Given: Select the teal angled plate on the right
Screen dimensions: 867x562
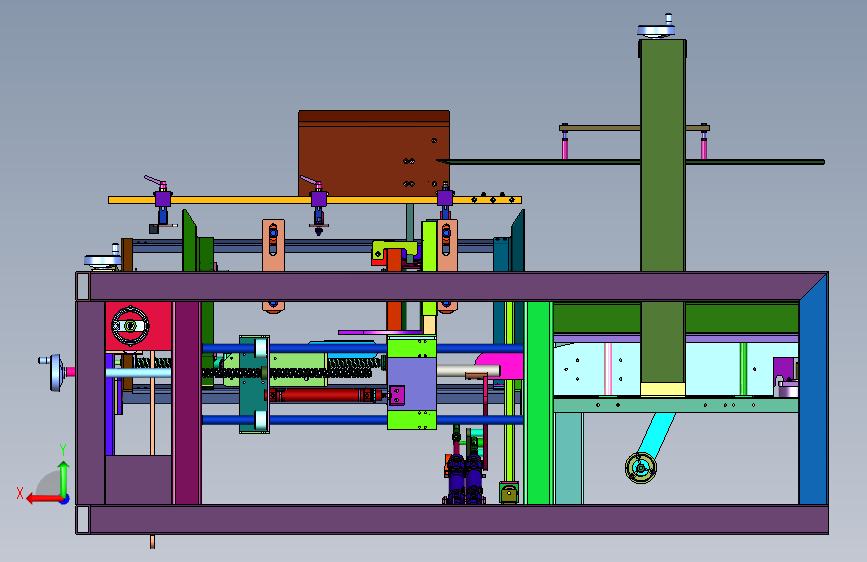Looking at the screenshot, I should [x=518, y=241].
